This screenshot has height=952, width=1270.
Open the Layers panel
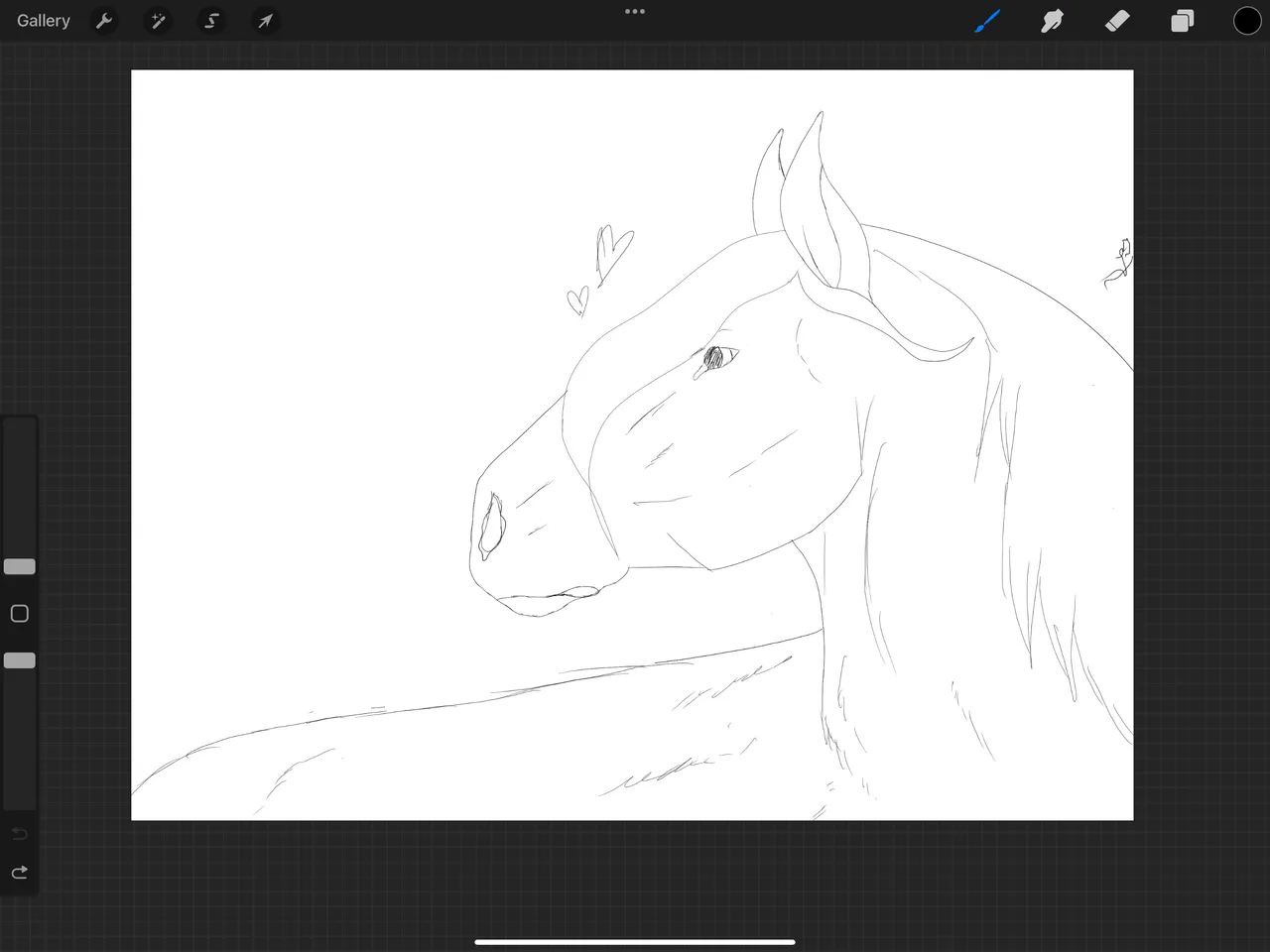click(x=1182, y=21)
